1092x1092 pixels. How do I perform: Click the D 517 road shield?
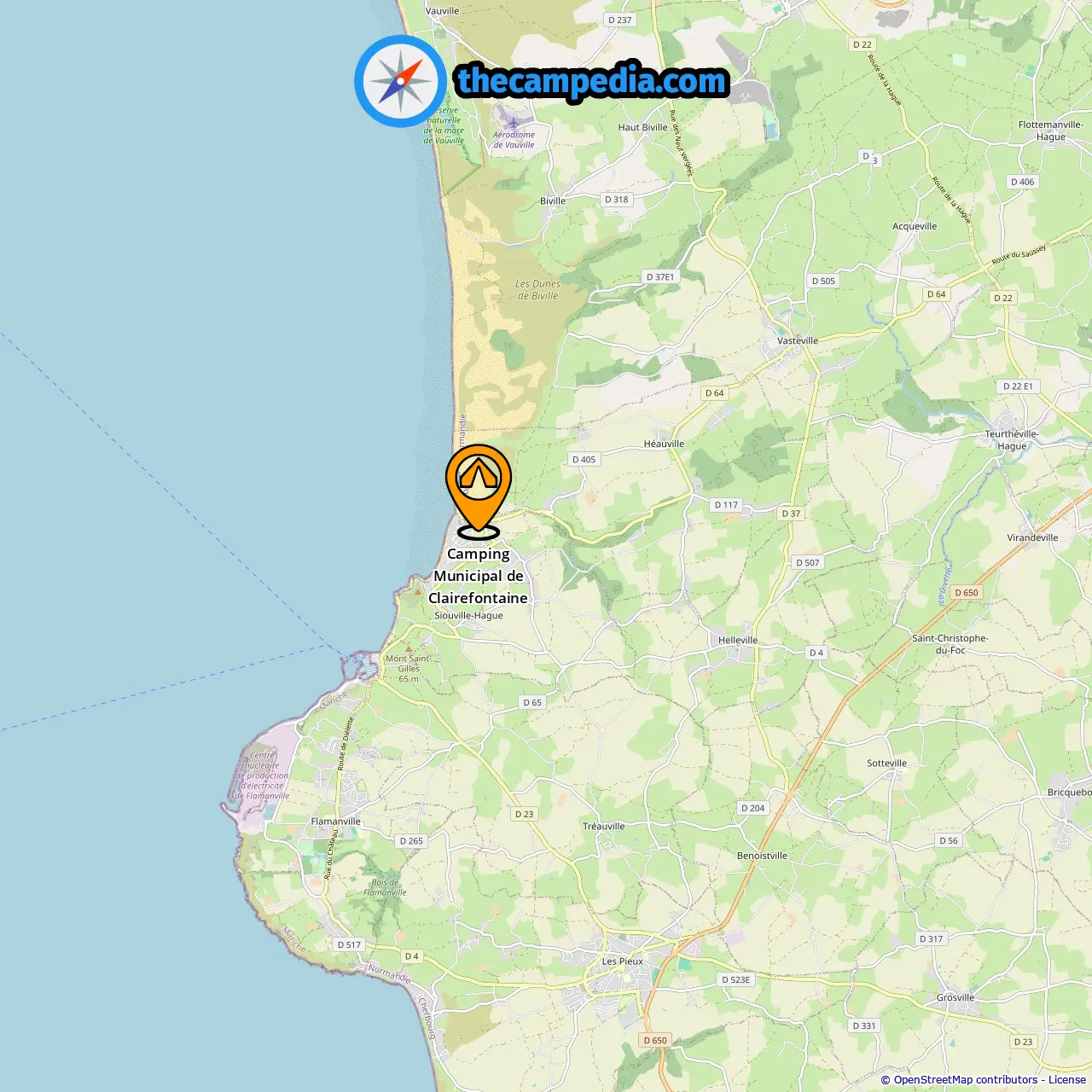(x=349, y=944)
